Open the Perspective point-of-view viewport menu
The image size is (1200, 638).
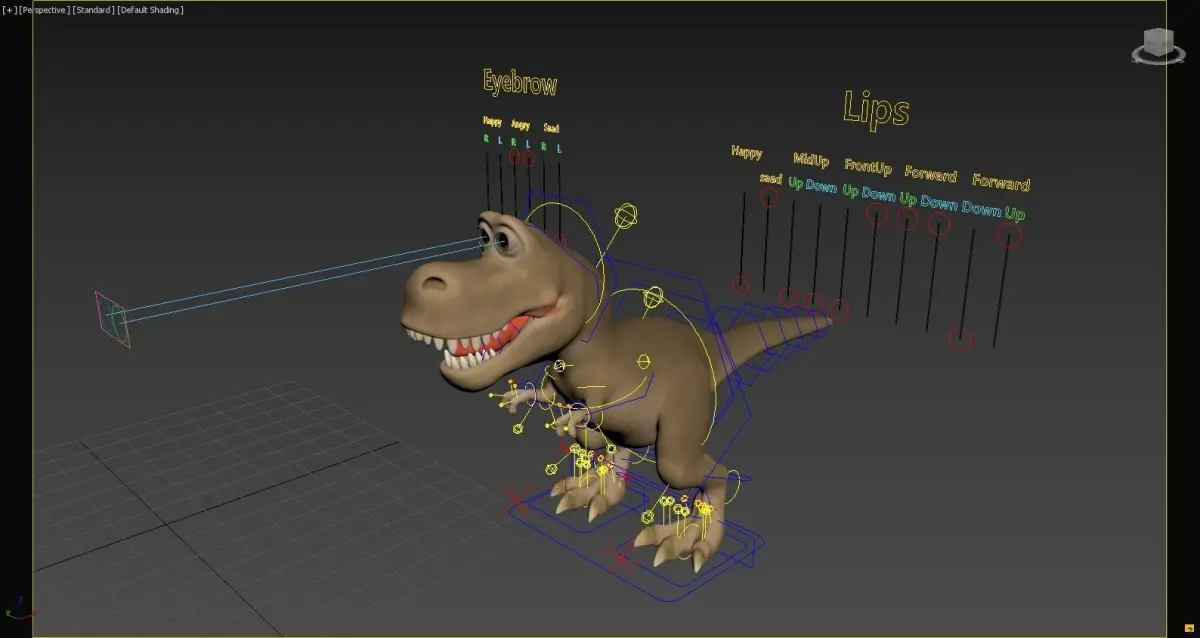coord(44,10)
